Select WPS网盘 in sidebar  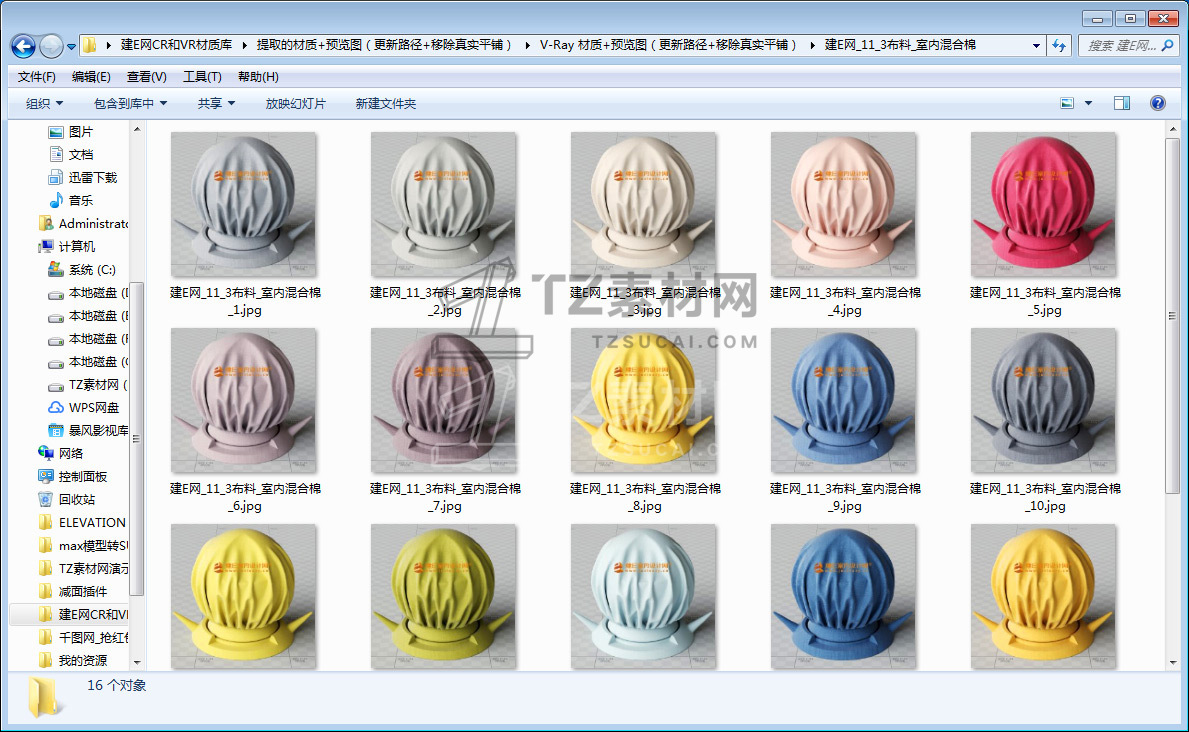point(83,407)
